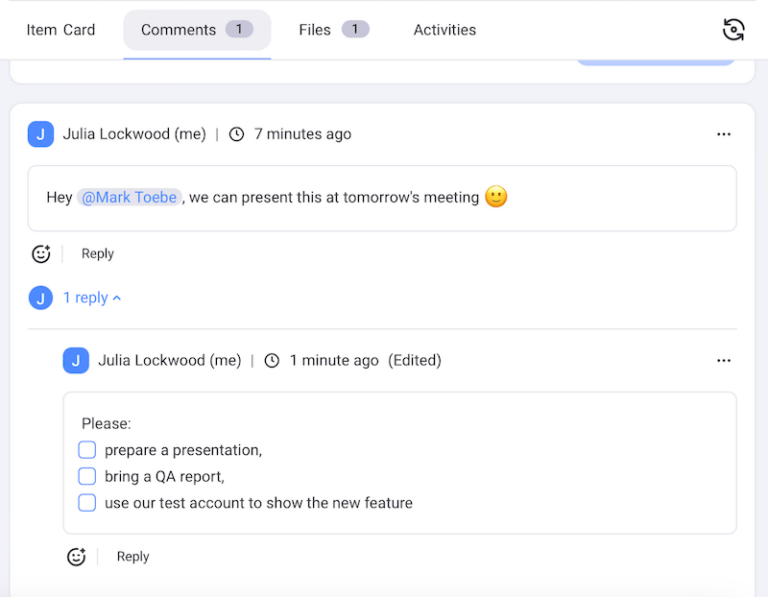Click Julia Lockwood avatar on the top comment
This screenshot has height=597, width=768.
tap(41, 134)
